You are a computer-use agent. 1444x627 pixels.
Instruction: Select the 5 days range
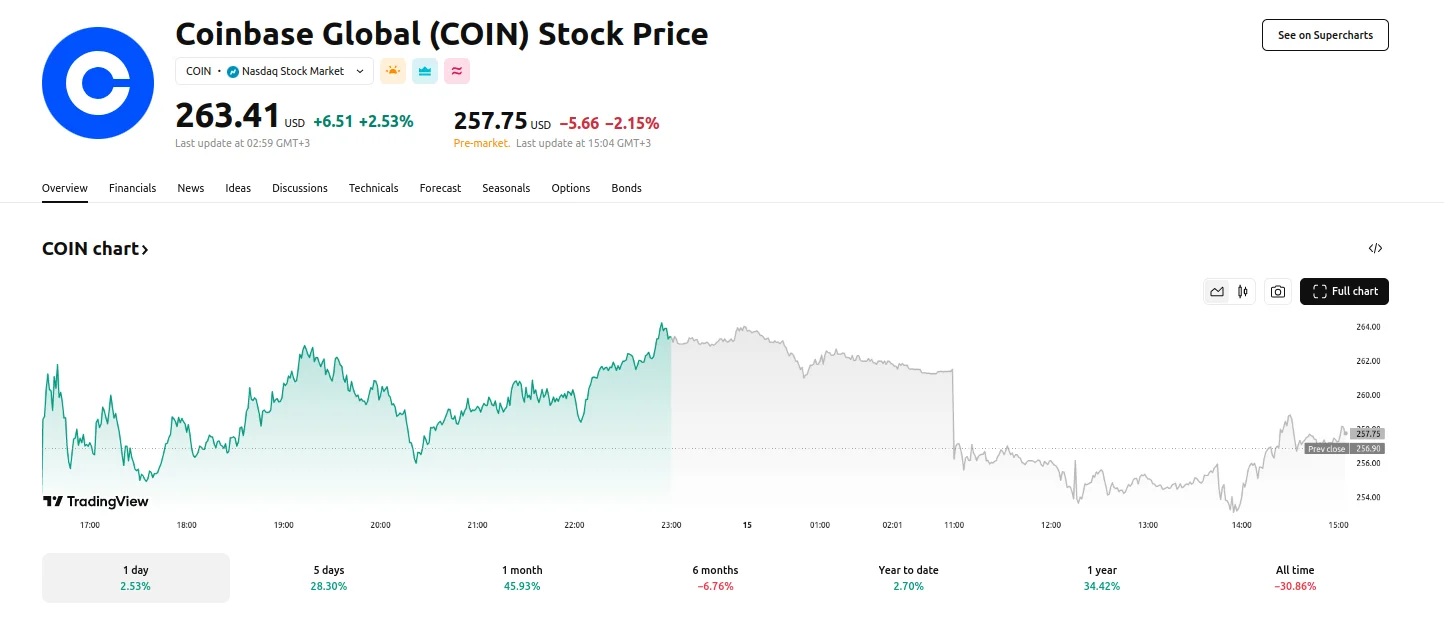(328, 578)
